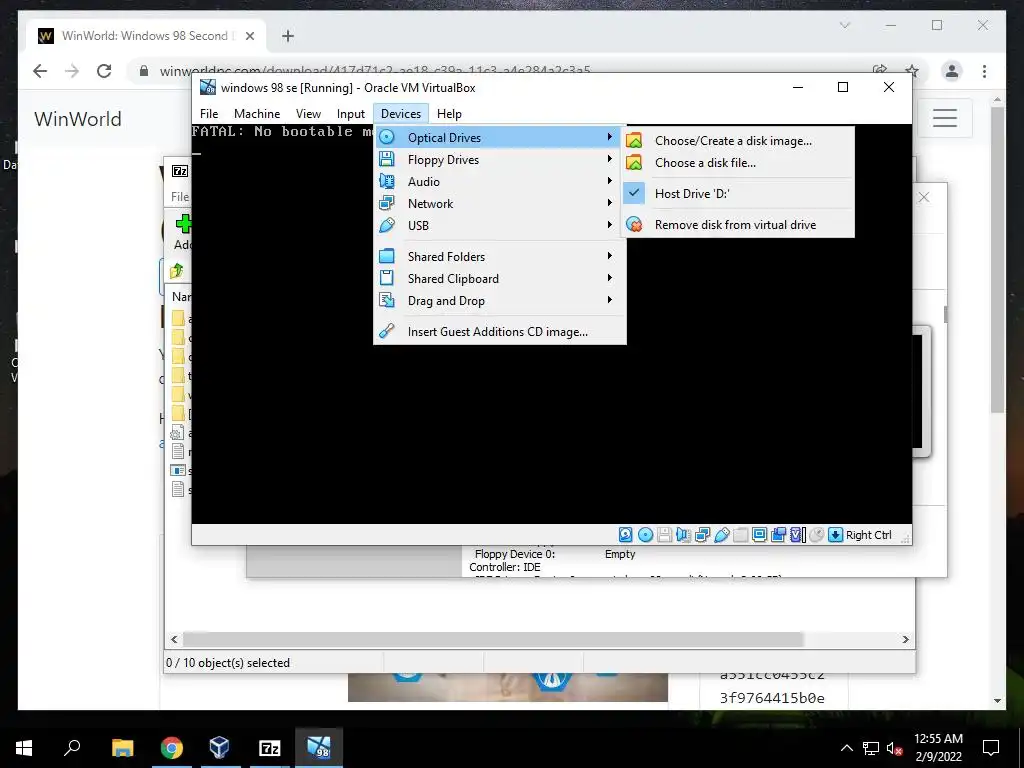The width and height of the screenshot is (1024, 768).
Task: Open the VirtualBox Machine menu
Action: coord(257,114)
